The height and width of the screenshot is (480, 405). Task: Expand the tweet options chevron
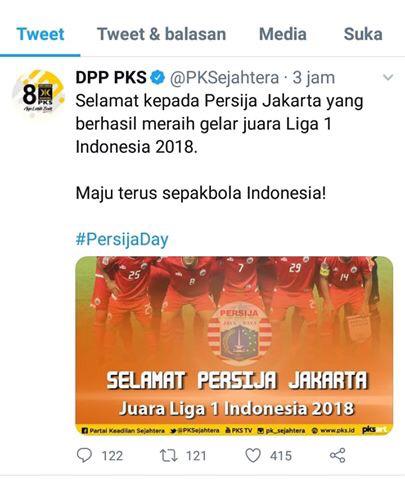point(388,77)
